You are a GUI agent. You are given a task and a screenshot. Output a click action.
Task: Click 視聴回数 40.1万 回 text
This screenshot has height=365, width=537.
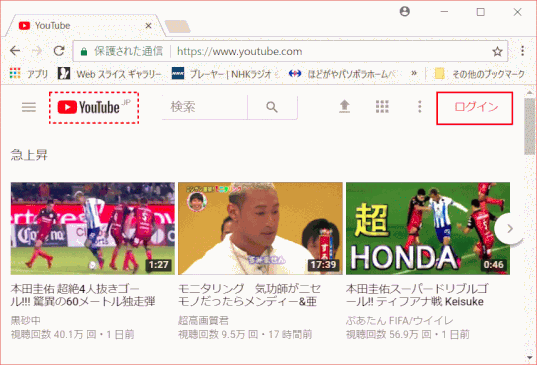pyautogui.click(x=53, y=335)
